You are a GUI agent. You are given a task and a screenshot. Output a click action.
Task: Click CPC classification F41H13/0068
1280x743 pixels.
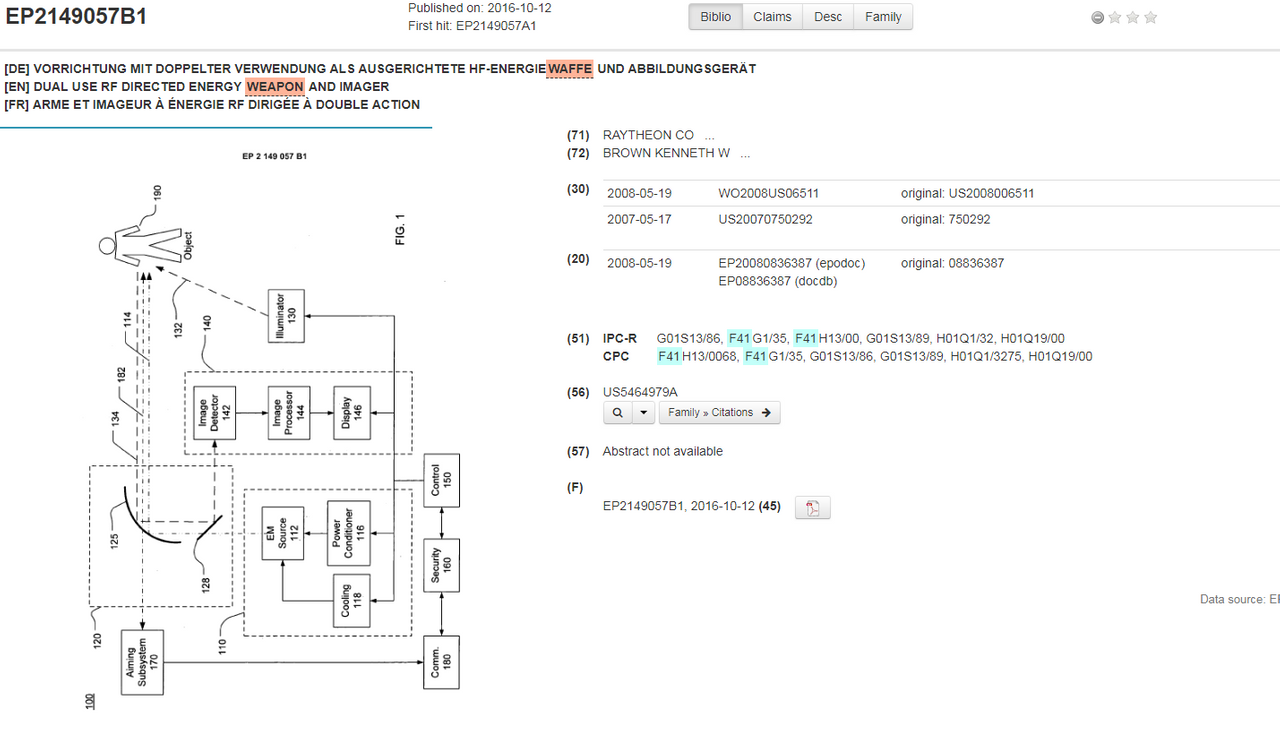(x=698, y=356)
